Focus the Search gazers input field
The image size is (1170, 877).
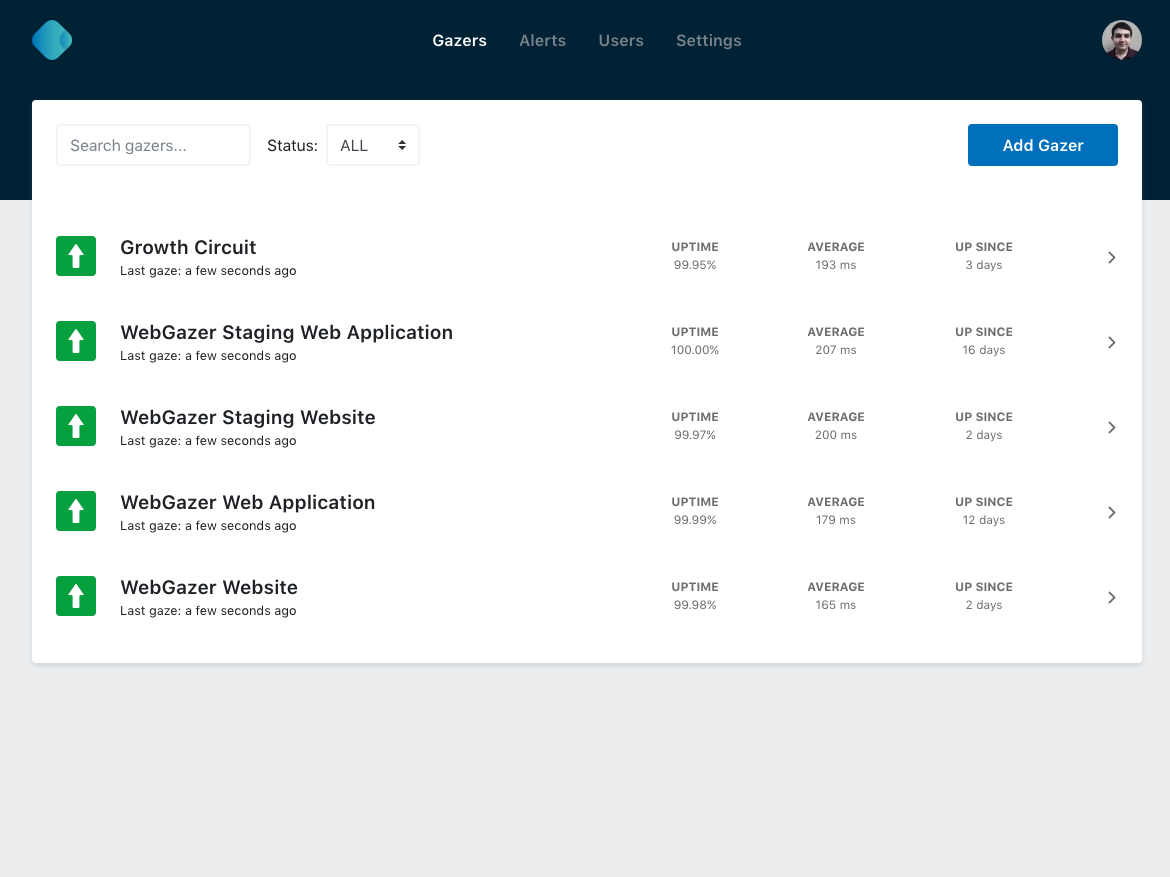[x=153, y=145]
